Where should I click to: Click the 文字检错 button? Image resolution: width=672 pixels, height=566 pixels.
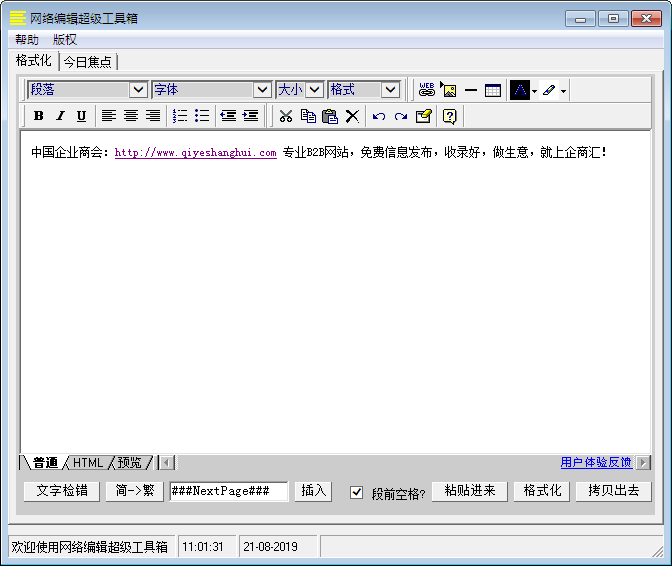[x=62, y=491]
